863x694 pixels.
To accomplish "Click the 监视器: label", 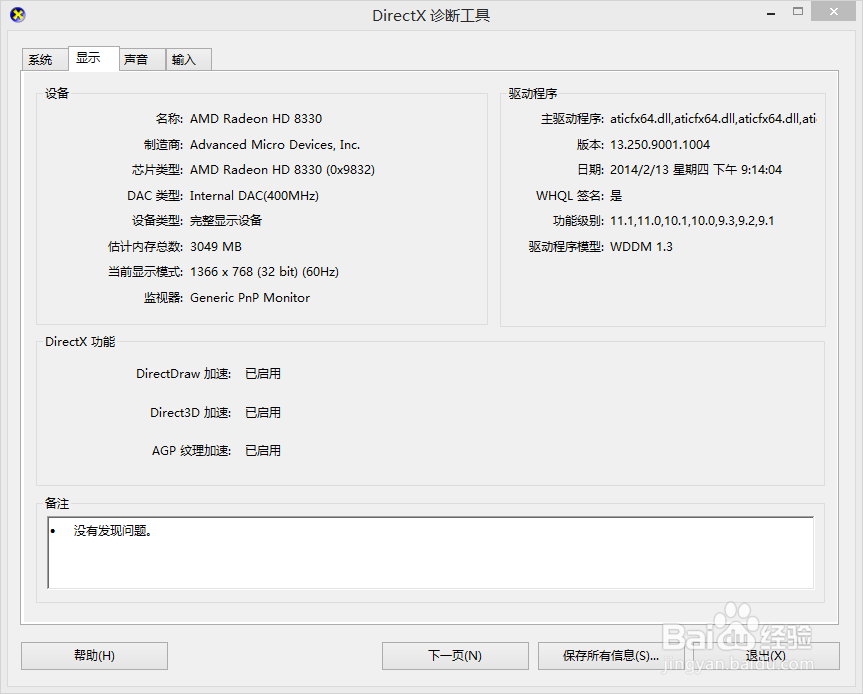I will coord(163,298).
